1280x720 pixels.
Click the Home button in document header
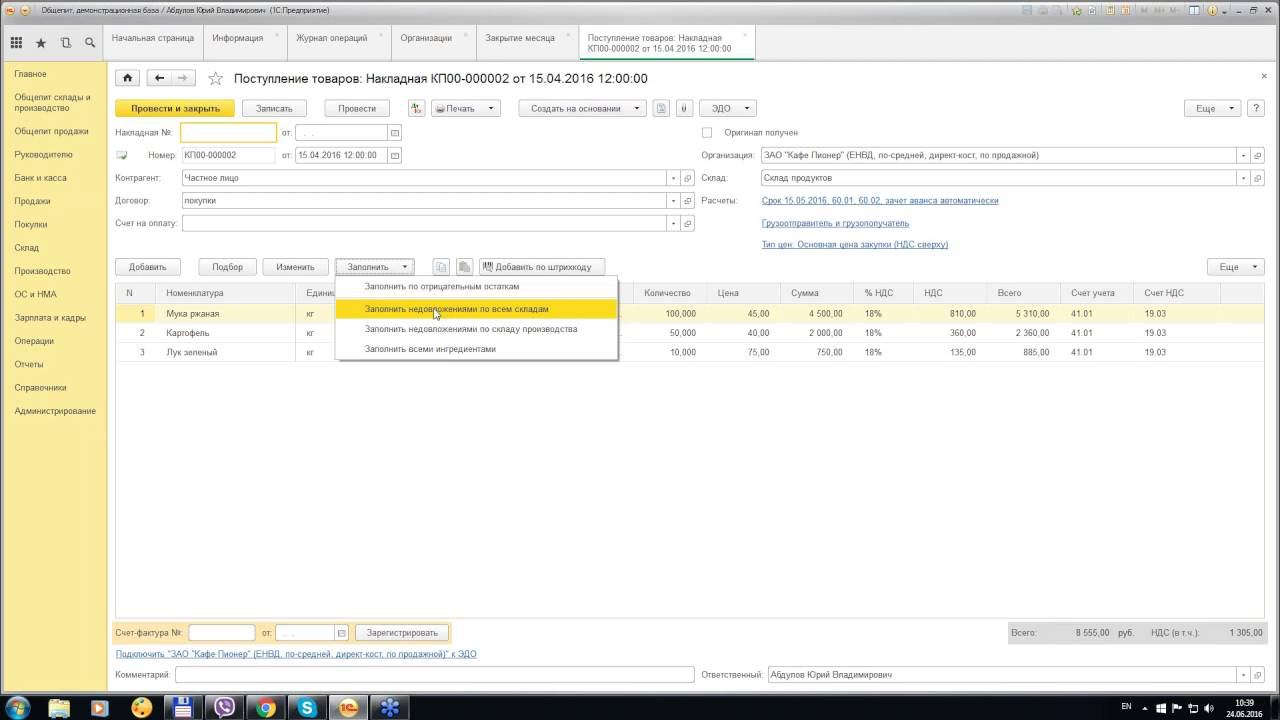coord(127,78)
